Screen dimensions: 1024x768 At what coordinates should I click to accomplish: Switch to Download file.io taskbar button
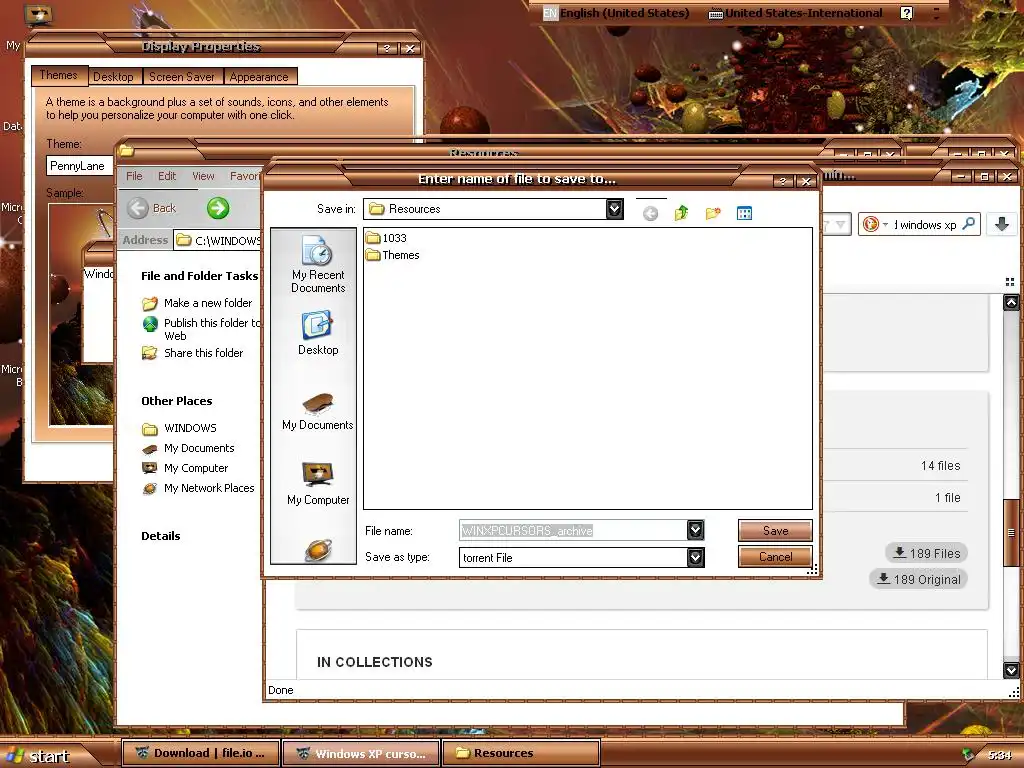(x=201, y=754)
